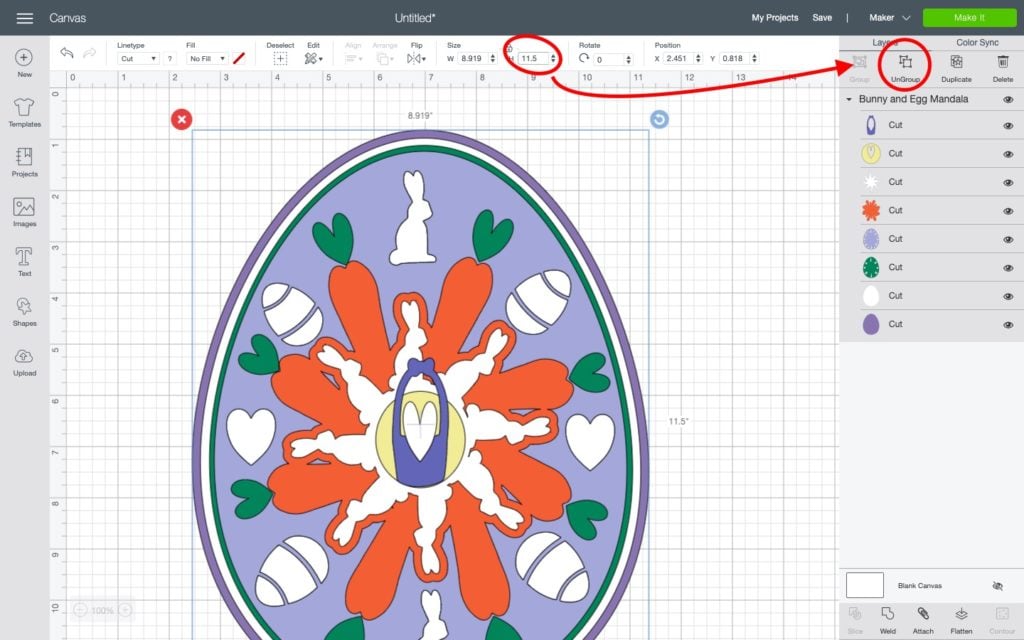The height and width of the screenshot is (640, 1024).
Task: Open the Templates panel
Action: 24,112
